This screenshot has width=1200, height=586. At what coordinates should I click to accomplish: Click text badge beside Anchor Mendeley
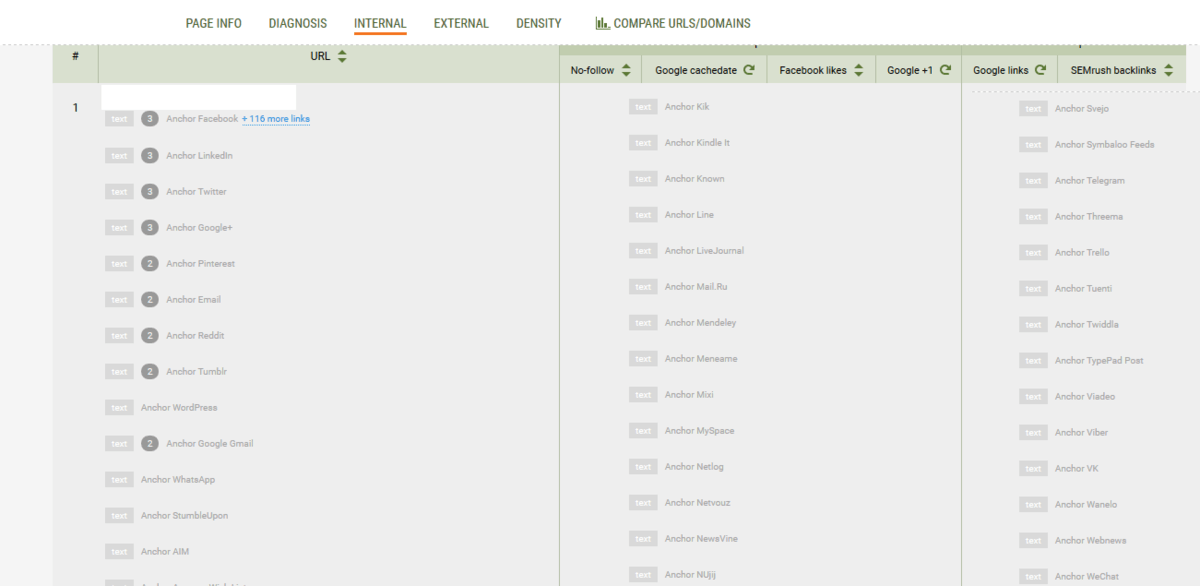pyautogui.click(x=643, y=323)
